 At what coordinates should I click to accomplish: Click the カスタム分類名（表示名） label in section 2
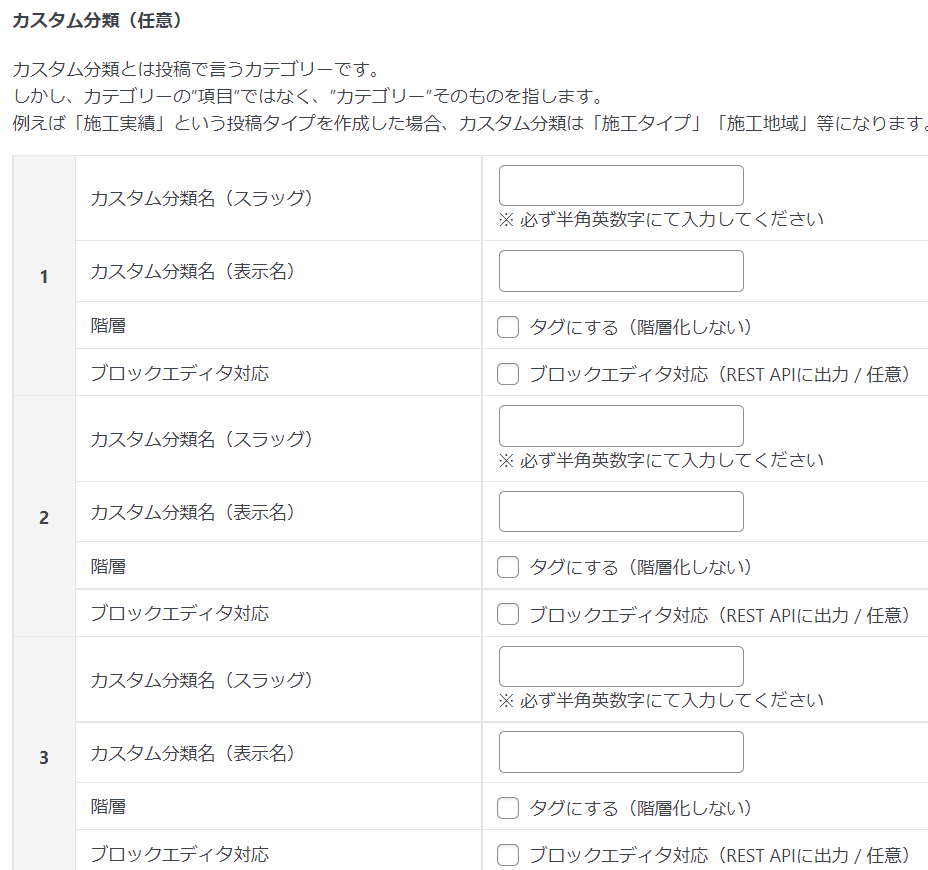coord(192,512)
